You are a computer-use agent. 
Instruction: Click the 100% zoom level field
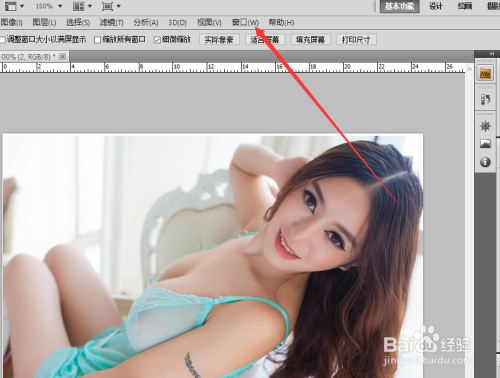click(44, 6)
